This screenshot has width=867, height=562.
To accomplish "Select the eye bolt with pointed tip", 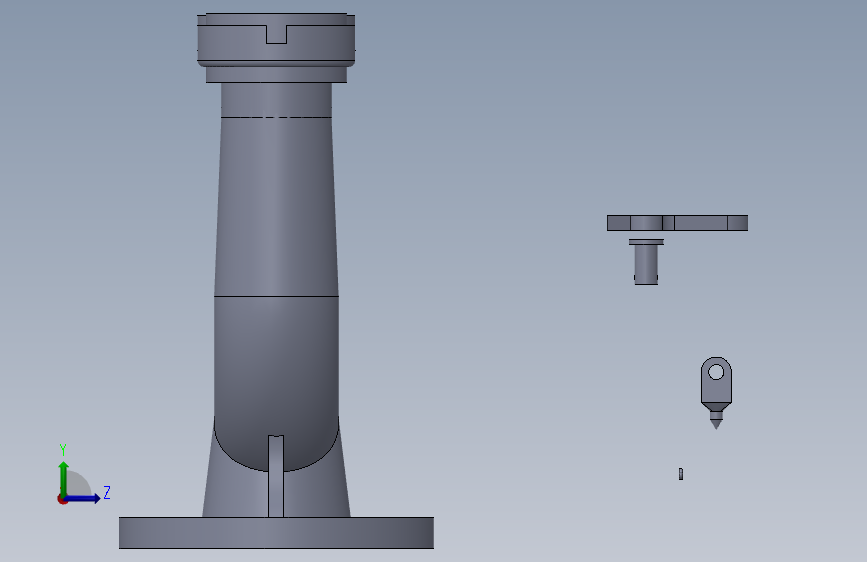I will [716, 393].
